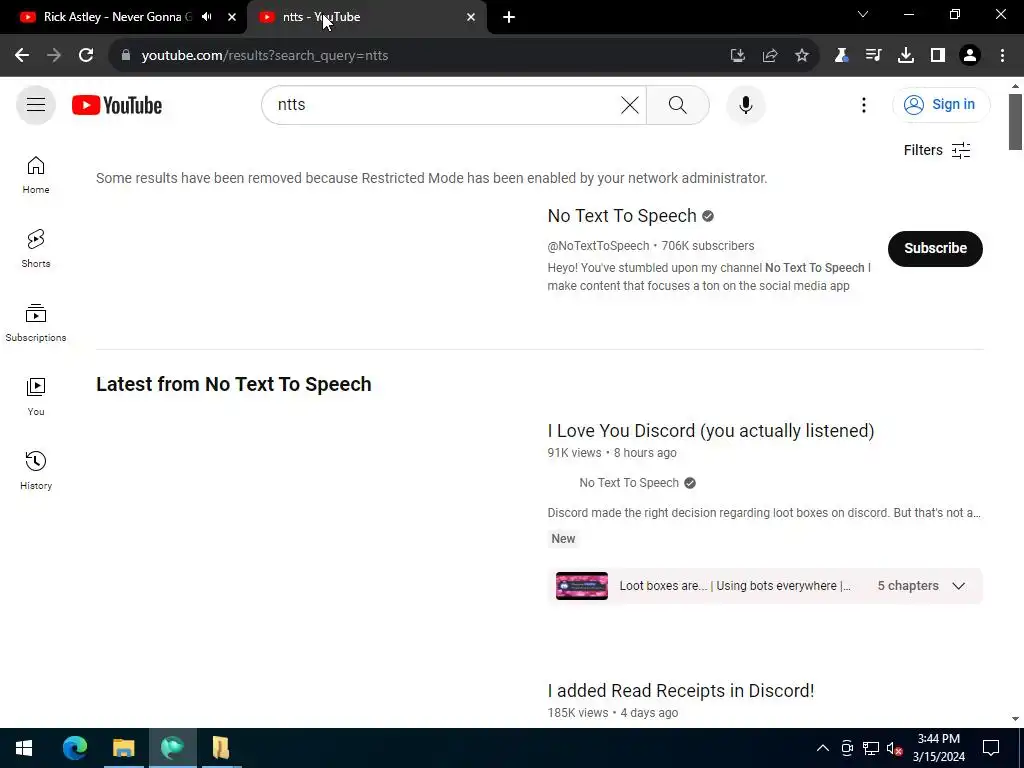Close the Rick Astley tab
Screen dimensions: 1024x768
(232, 17)
